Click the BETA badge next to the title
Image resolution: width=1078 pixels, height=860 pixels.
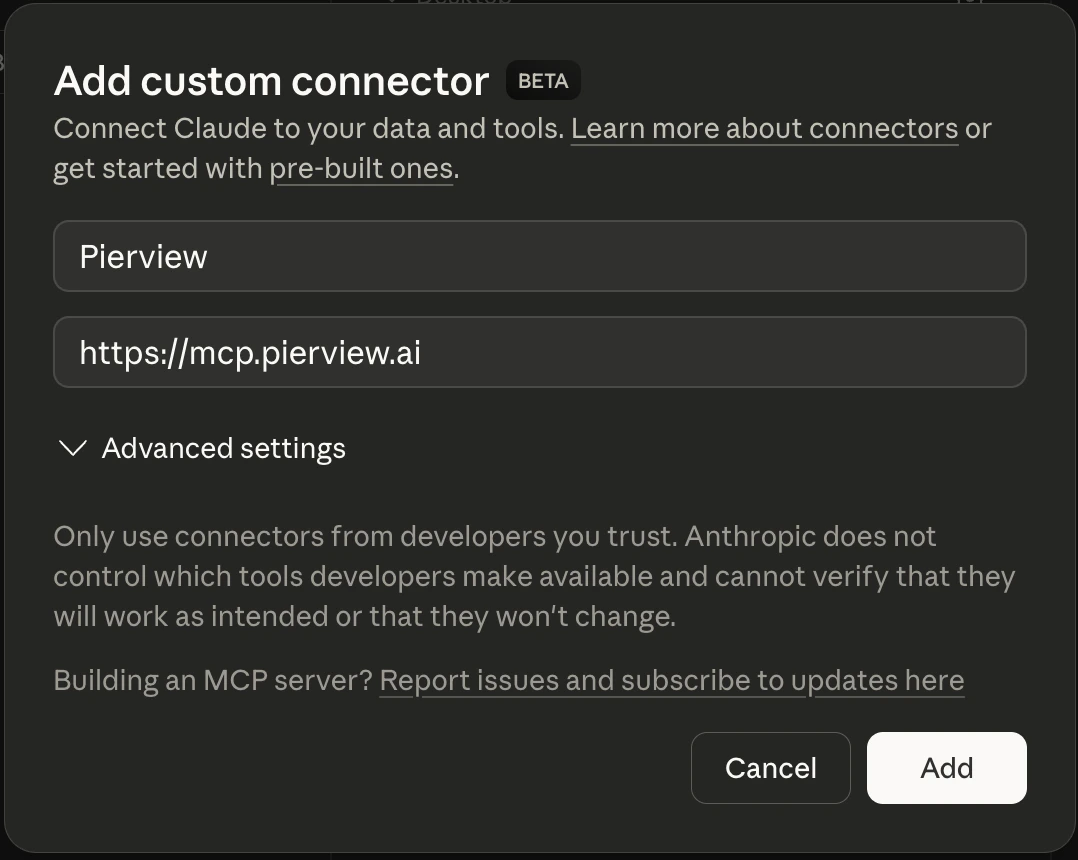click(543, 80)
